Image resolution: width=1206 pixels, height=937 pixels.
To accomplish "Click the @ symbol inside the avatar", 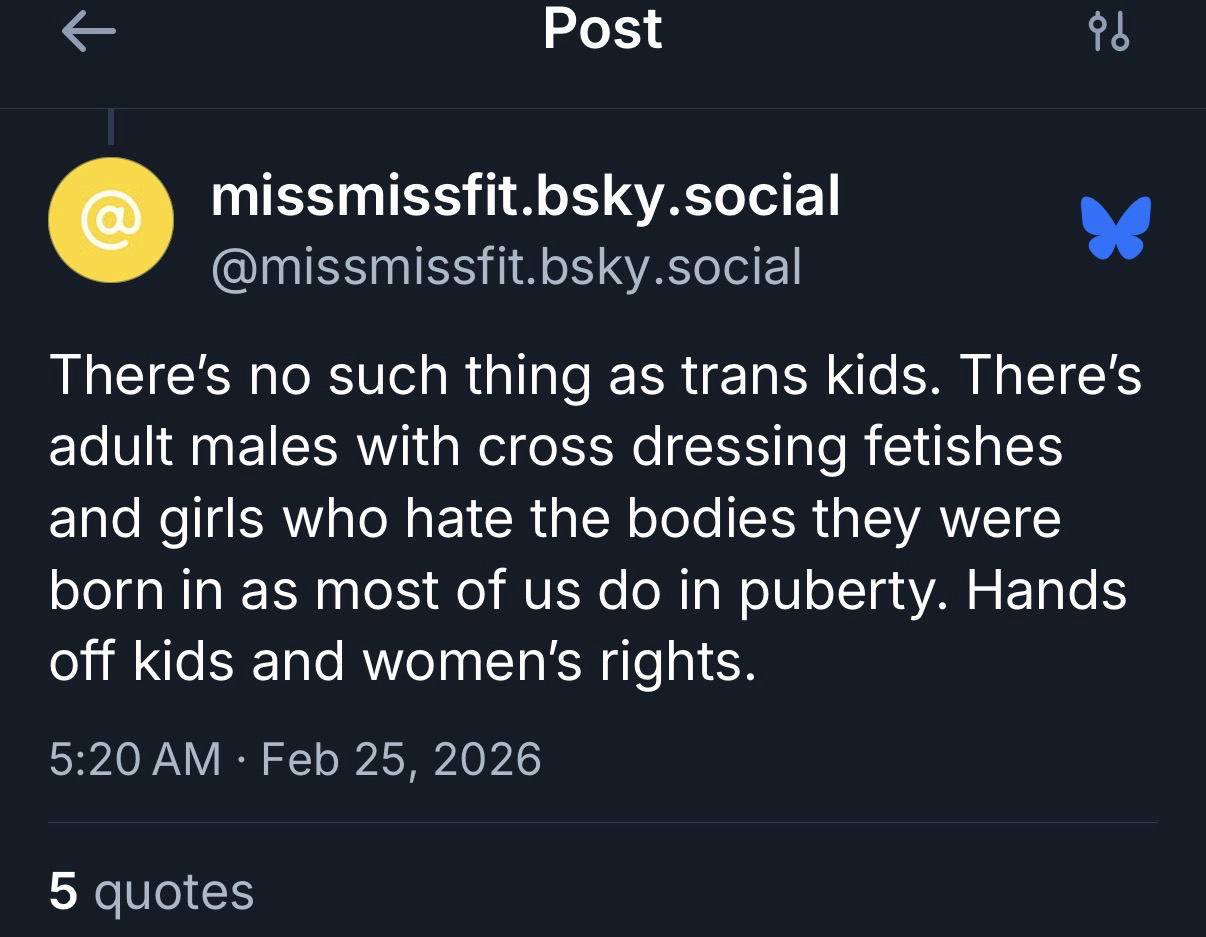I will coord(111,220).
